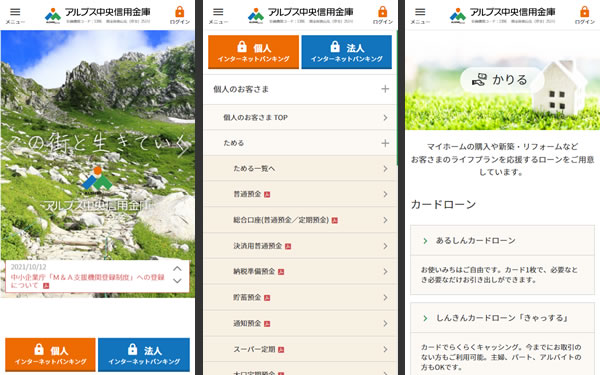Viewport: 600px width, 375px height.
Task: Select スーパー定期 menu item
Action: [x=300, y=349]
